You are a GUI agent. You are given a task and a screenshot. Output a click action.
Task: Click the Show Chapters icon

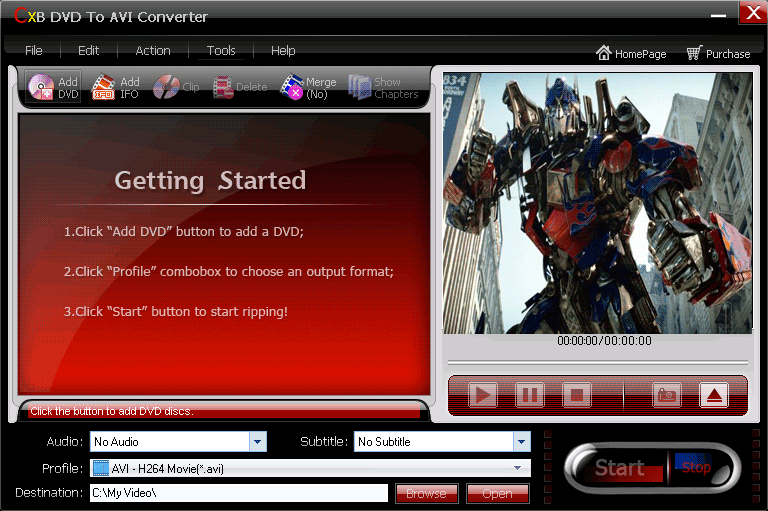pos(384,87)
